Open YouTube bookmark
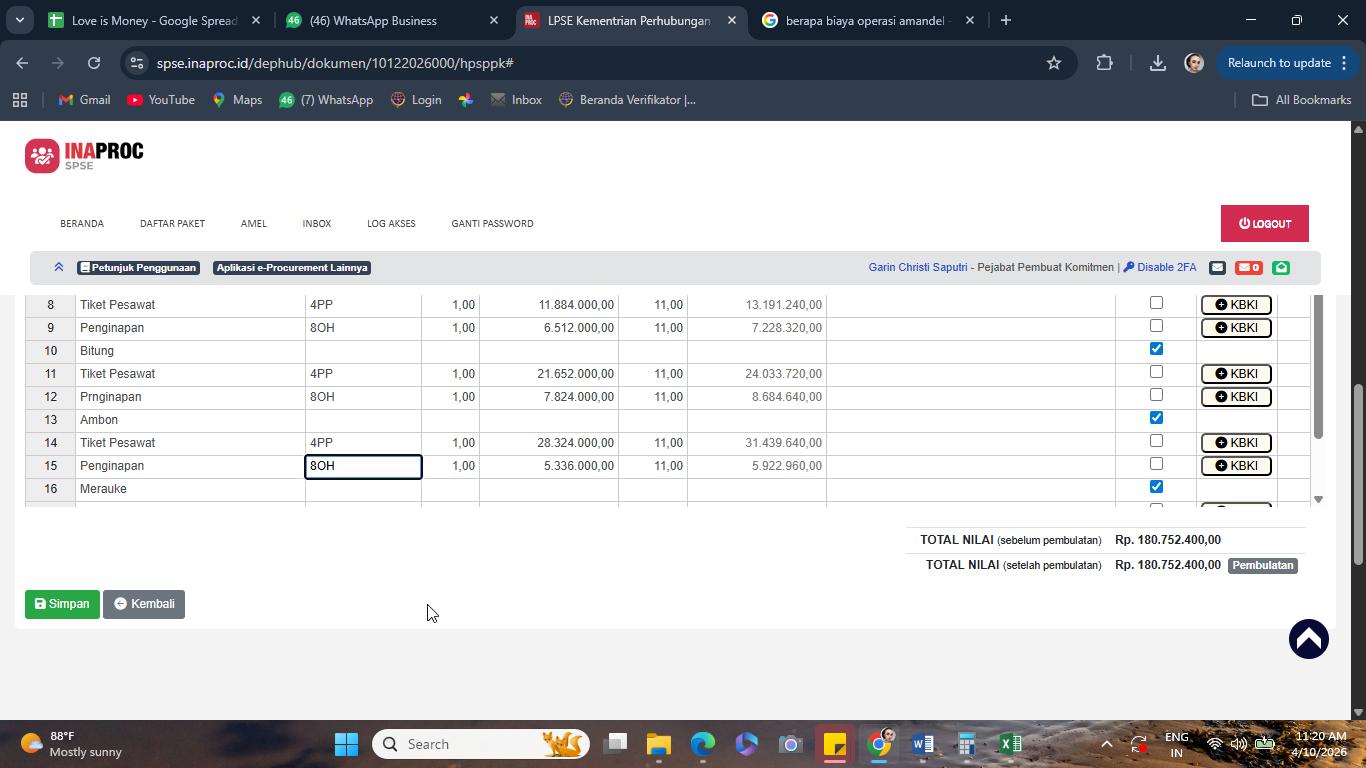Viewport: 1366px width, 768px height. (x=160, y=100)
